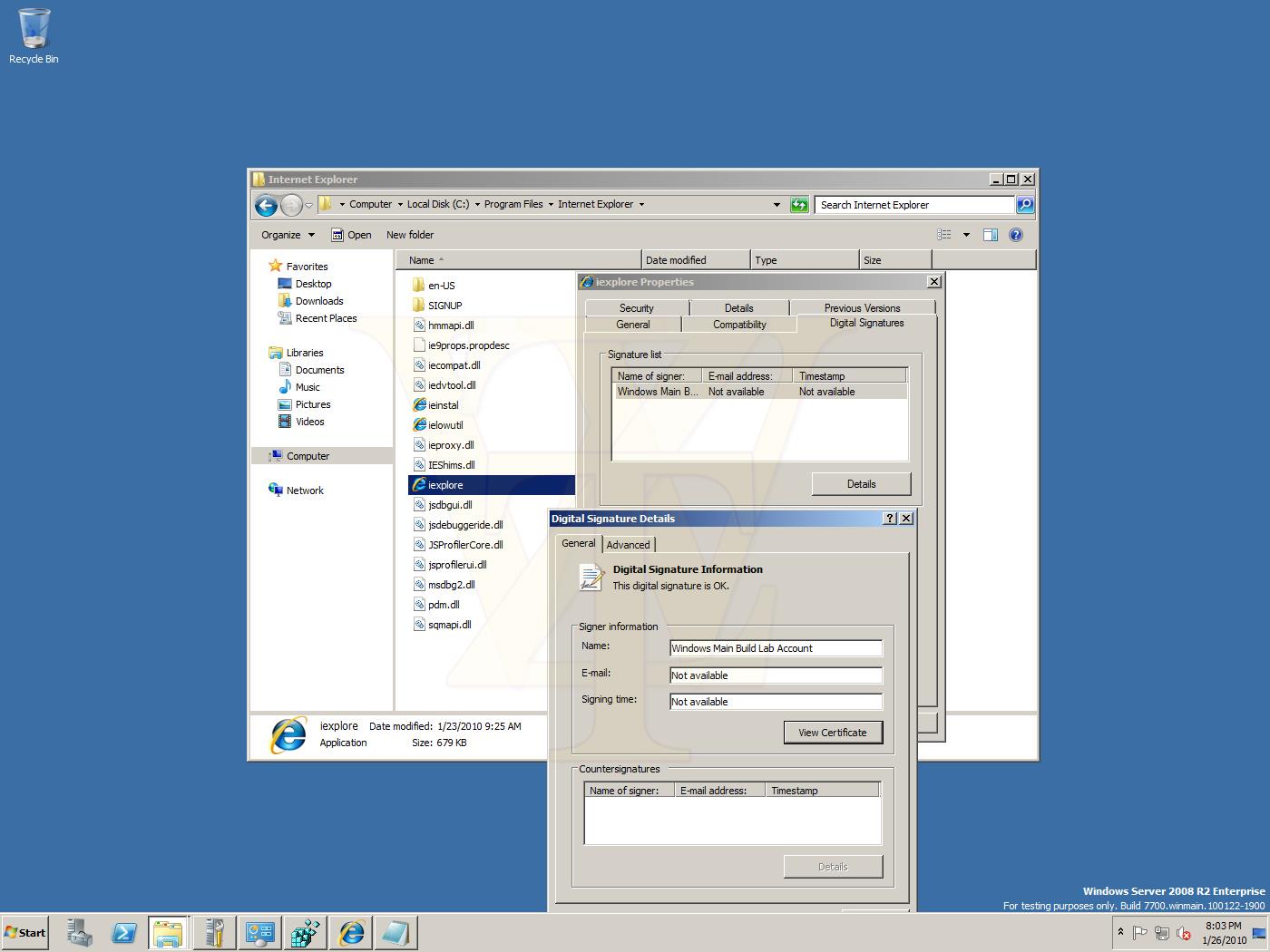This screenshot has height=952, width=1270.
Task: Click inside Search Internet Explorer field
Action: 913,205
